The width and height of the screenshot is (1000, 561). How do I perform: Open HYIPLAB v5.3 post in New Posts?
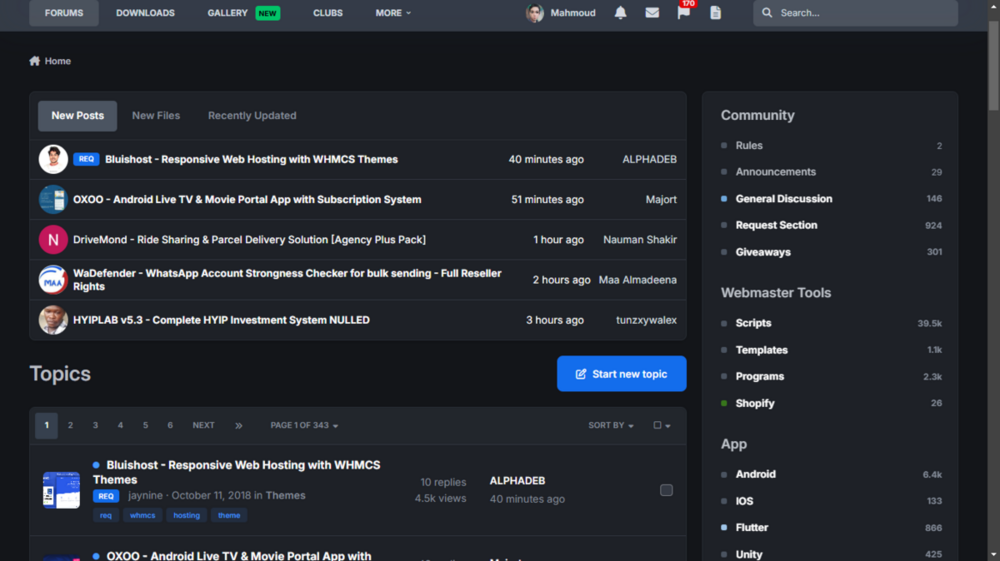pos(221,320)
